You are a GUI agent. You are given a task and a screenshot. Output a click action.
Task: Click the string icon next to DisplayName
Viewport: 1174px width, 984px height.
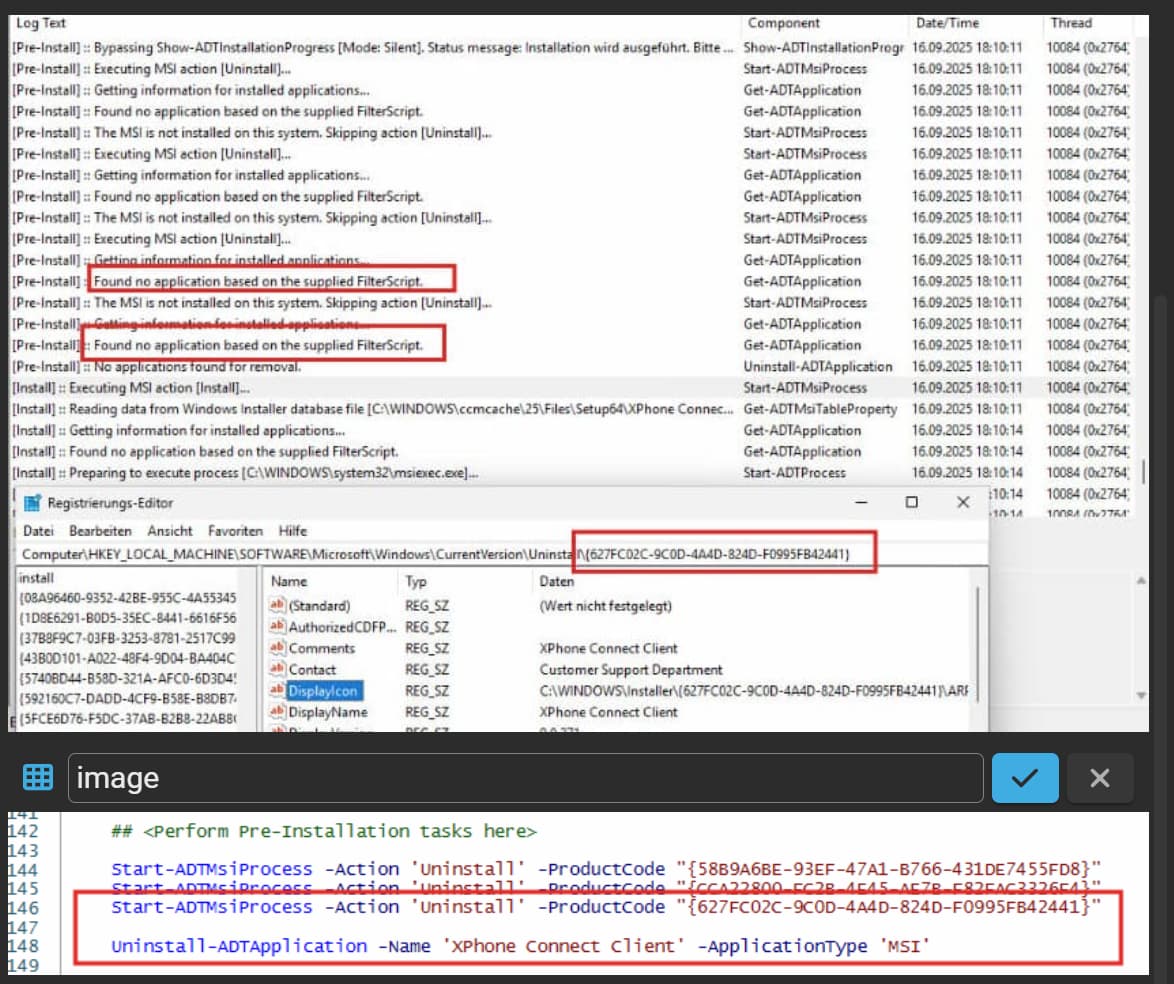coord(277,711)
